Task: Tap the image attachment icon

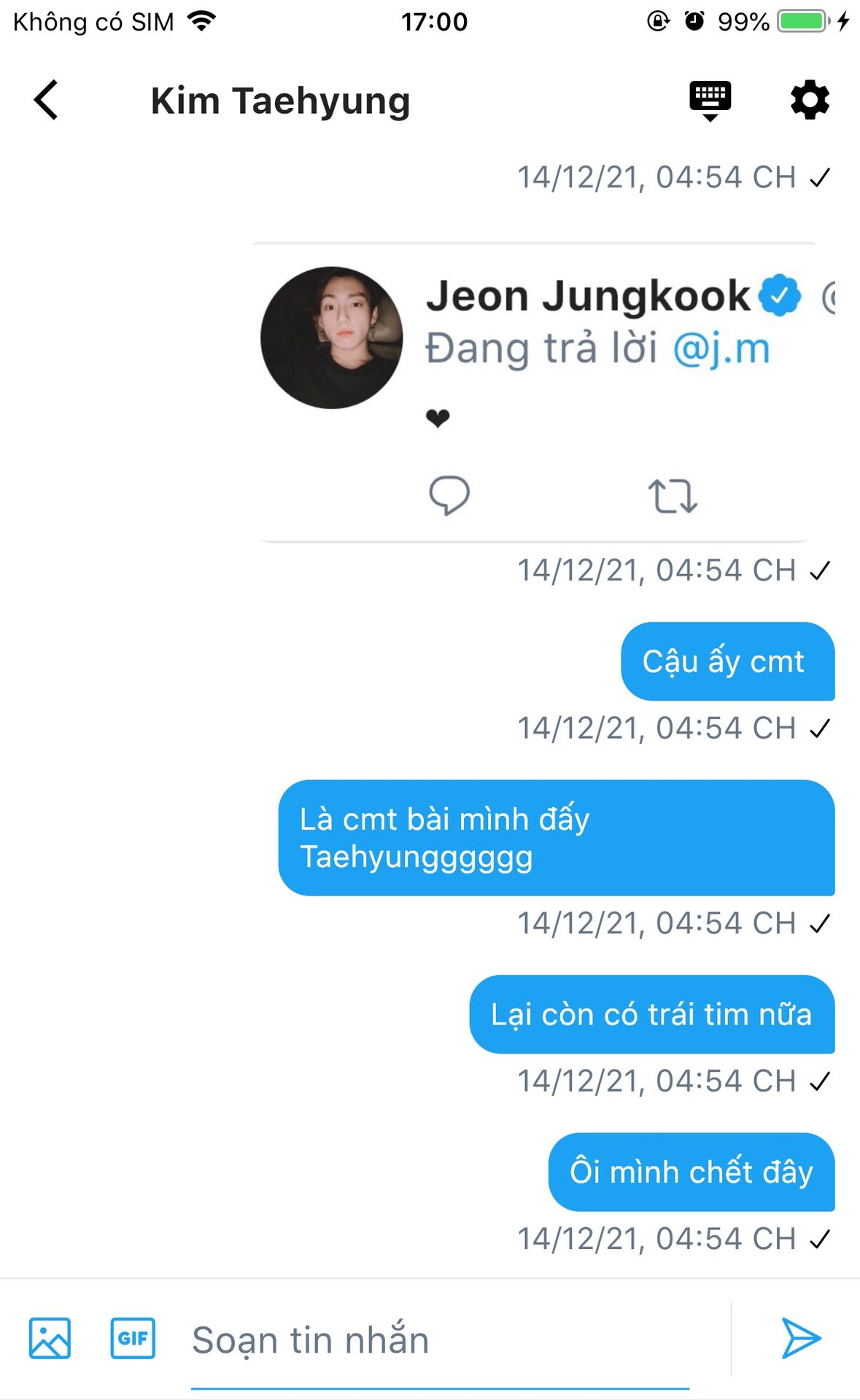Action: click(x=50, y=1338)
